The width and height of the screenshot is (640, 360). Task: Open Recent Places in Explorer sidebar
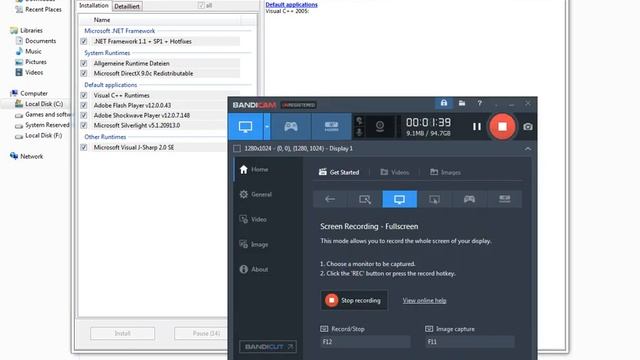38,9
